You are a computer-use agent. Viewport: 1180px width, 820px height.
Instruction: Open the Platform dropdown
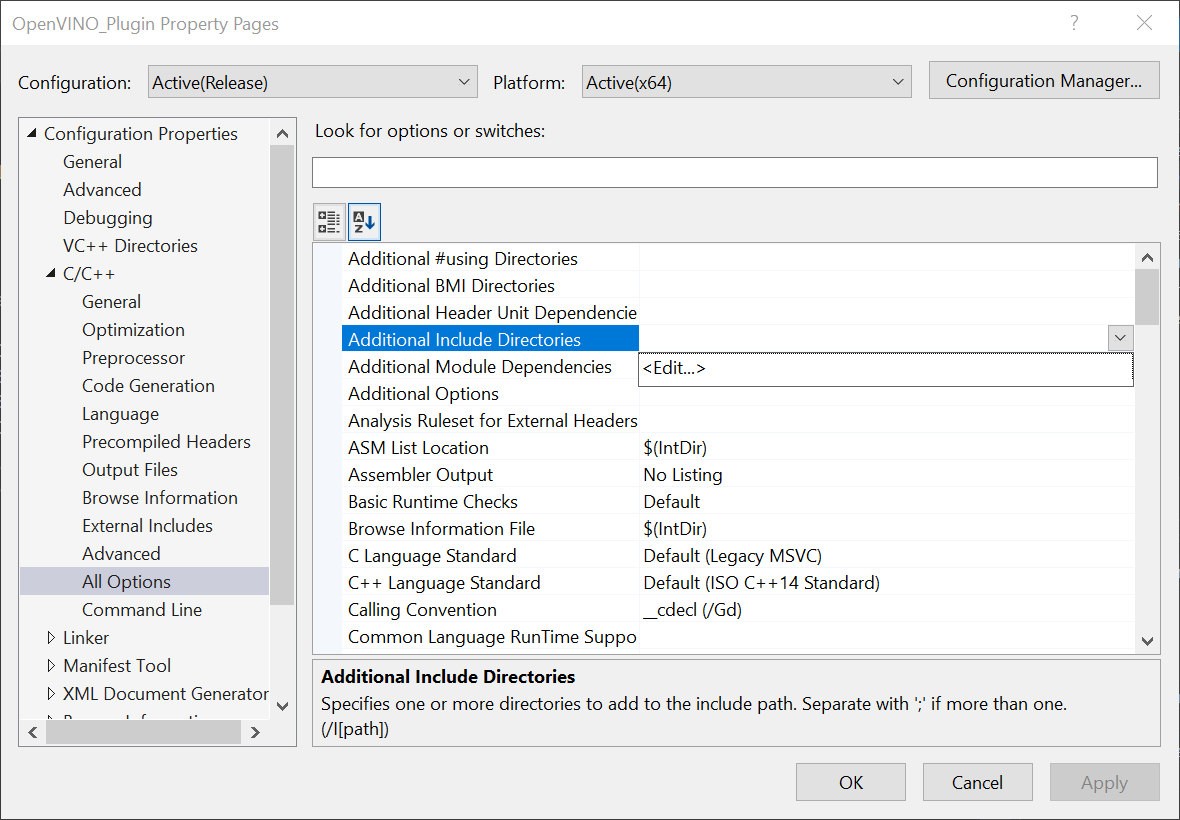pyautogui.click(x=746, y=83)
